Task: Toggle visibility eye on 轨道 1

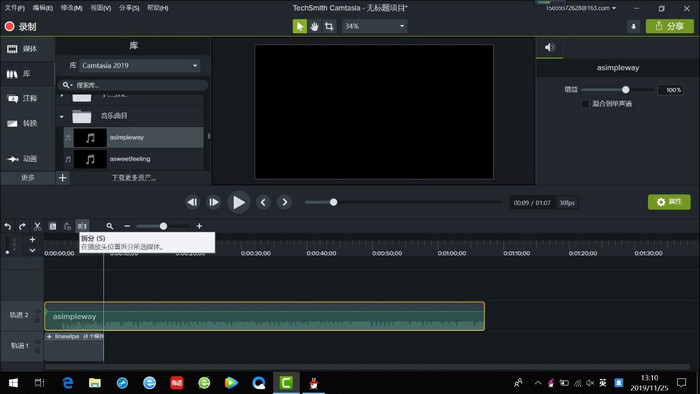Action: [x=38, y=342]
